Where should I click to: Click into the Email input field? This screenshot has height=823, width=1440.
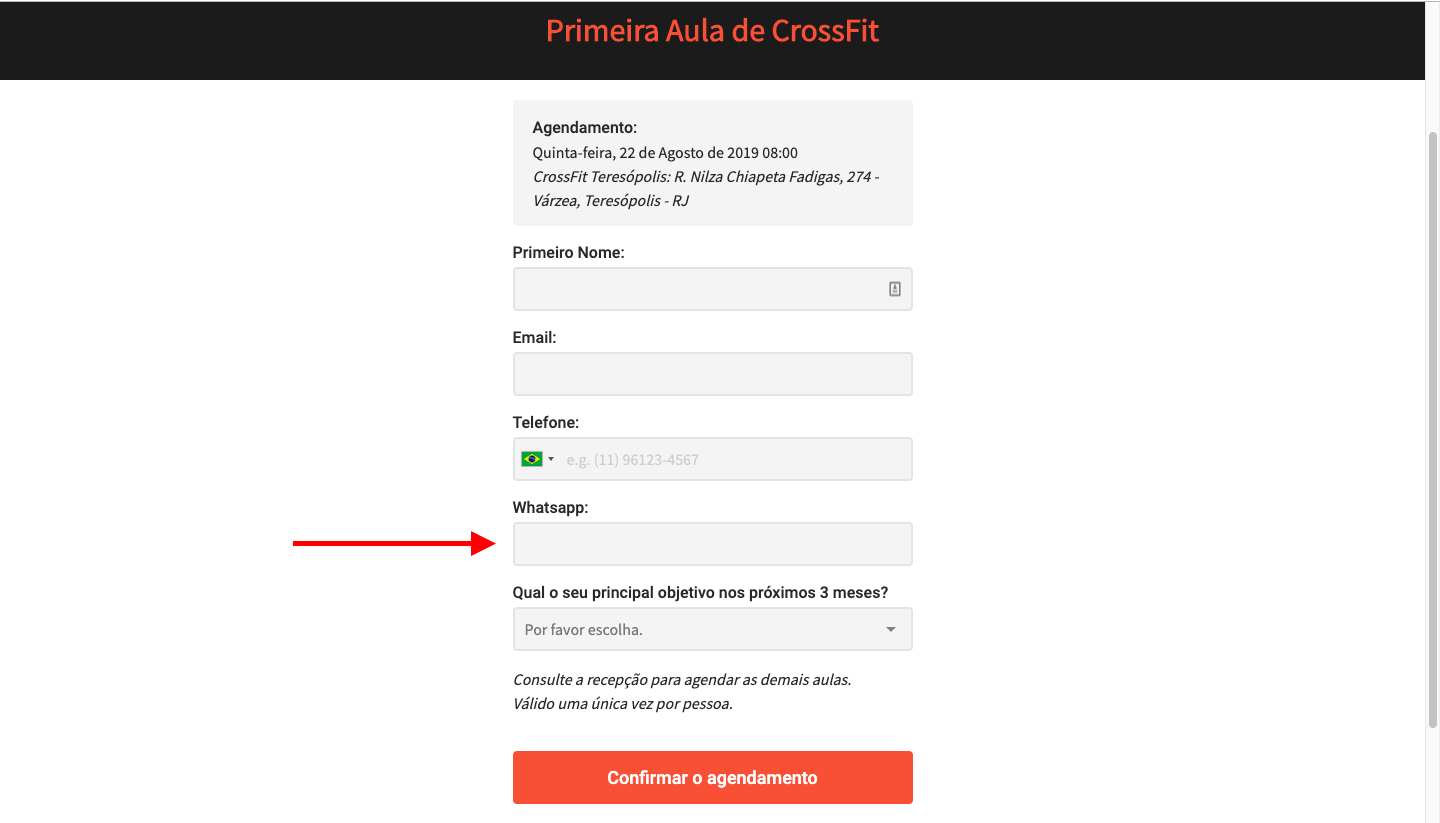[712, 374]
